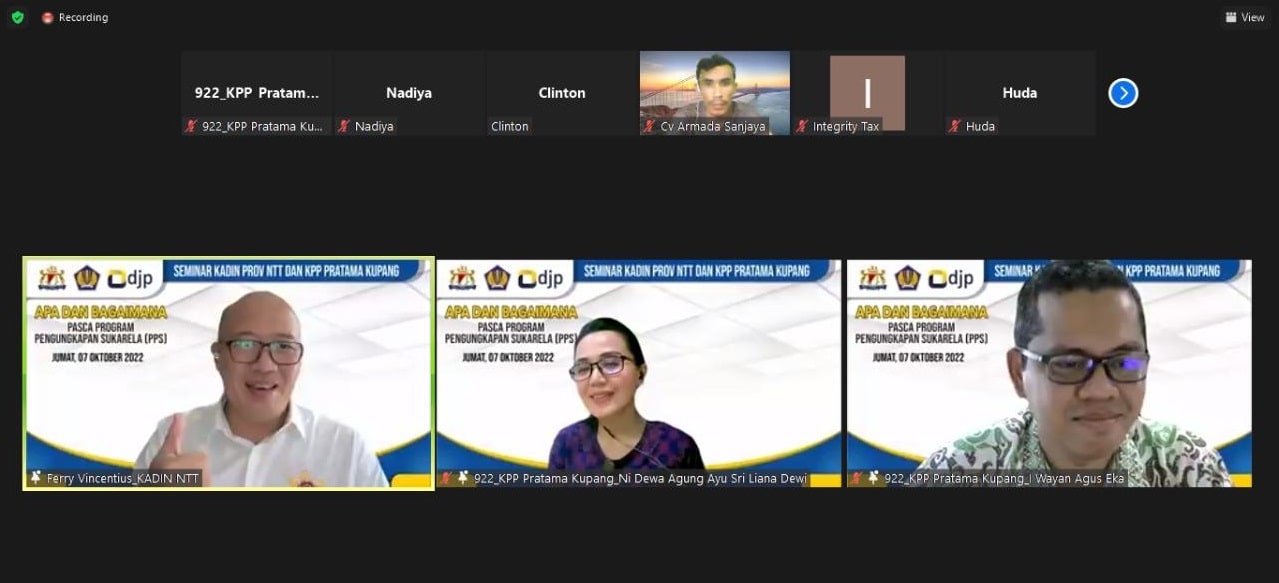
Task: Click the green encryption shield icon
Action: click(x=17, y=17)
